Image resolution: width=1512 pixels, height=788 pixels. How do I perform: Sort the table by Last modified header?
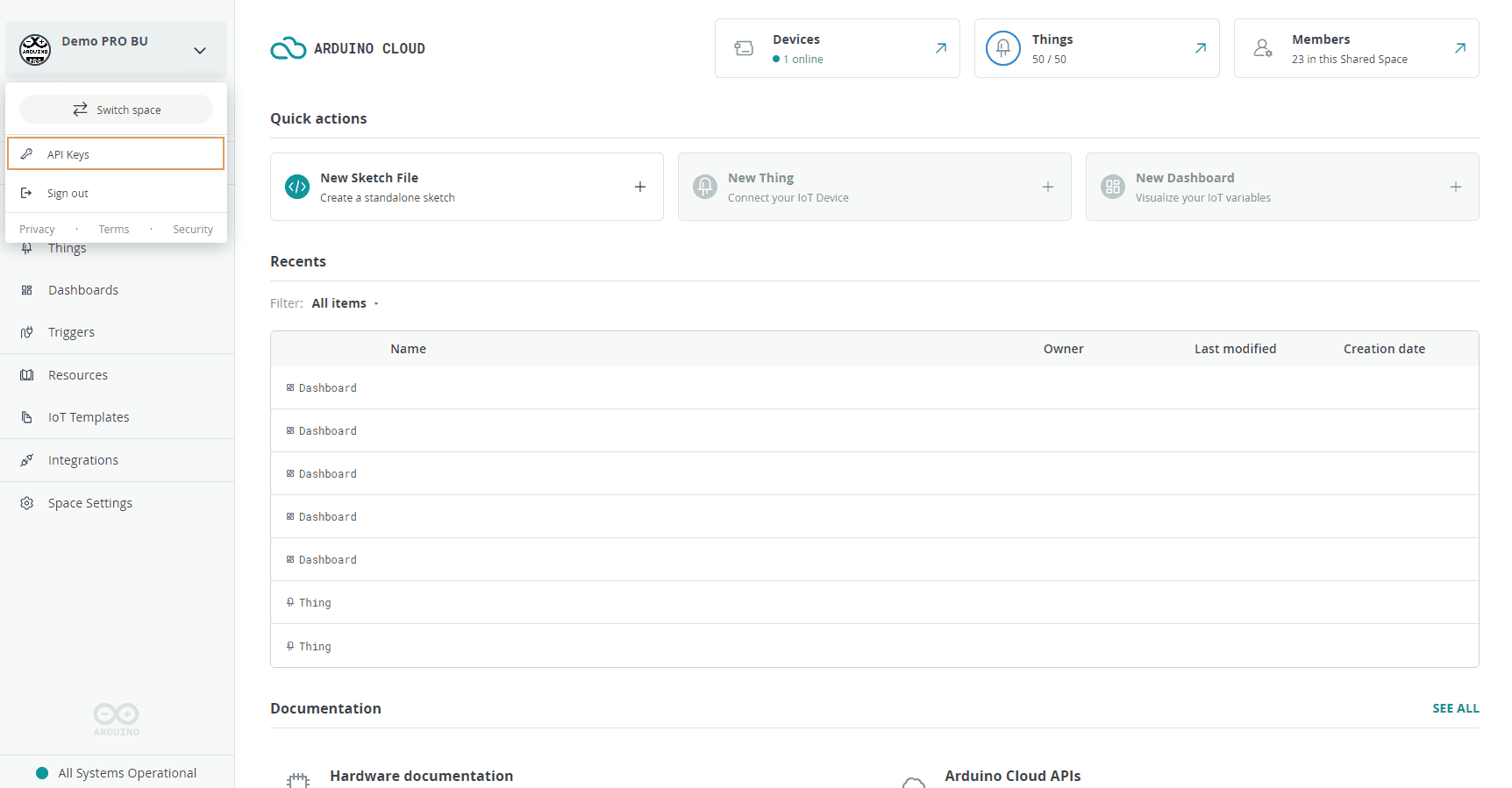(x=1235, y=349)
